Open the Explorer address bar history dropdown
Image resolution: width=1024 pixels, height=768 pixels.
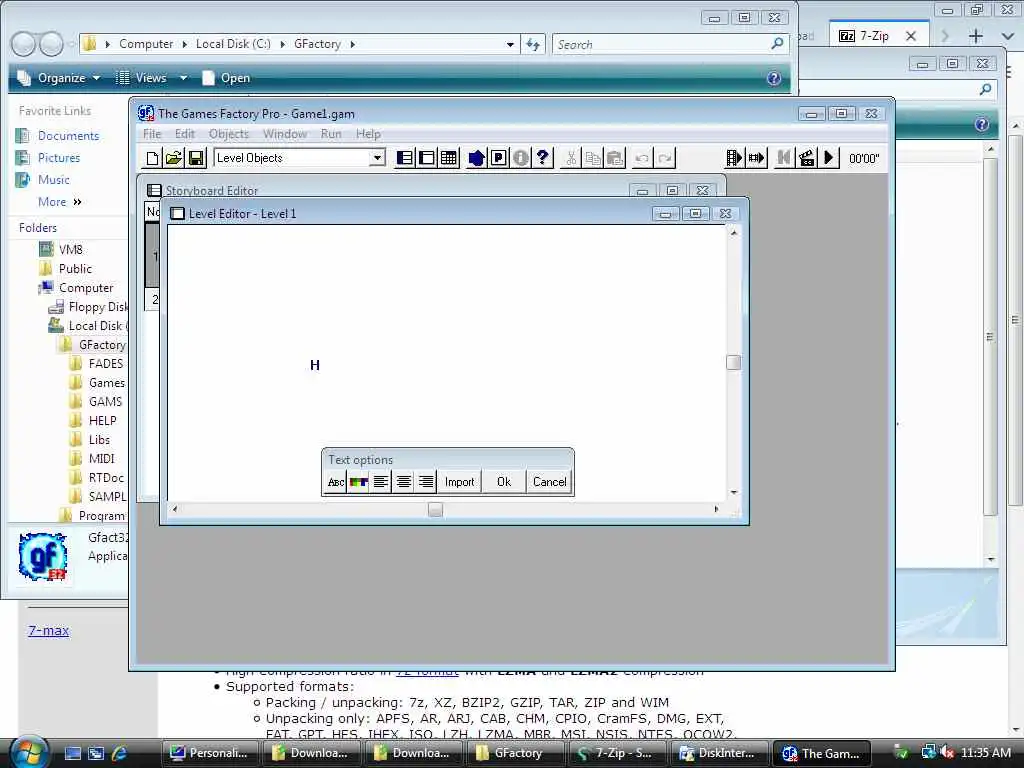click(x=510, y=44)
